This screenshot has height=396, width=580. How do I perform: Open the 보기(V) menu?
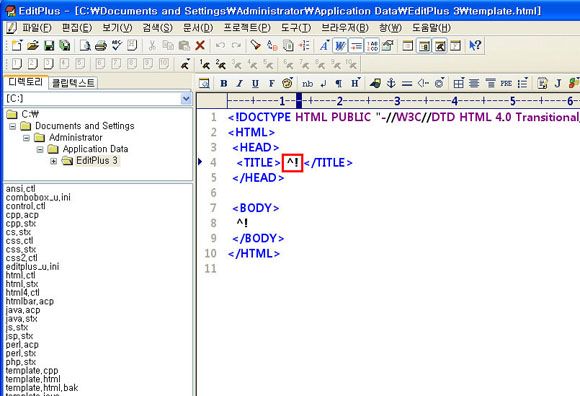117,28
